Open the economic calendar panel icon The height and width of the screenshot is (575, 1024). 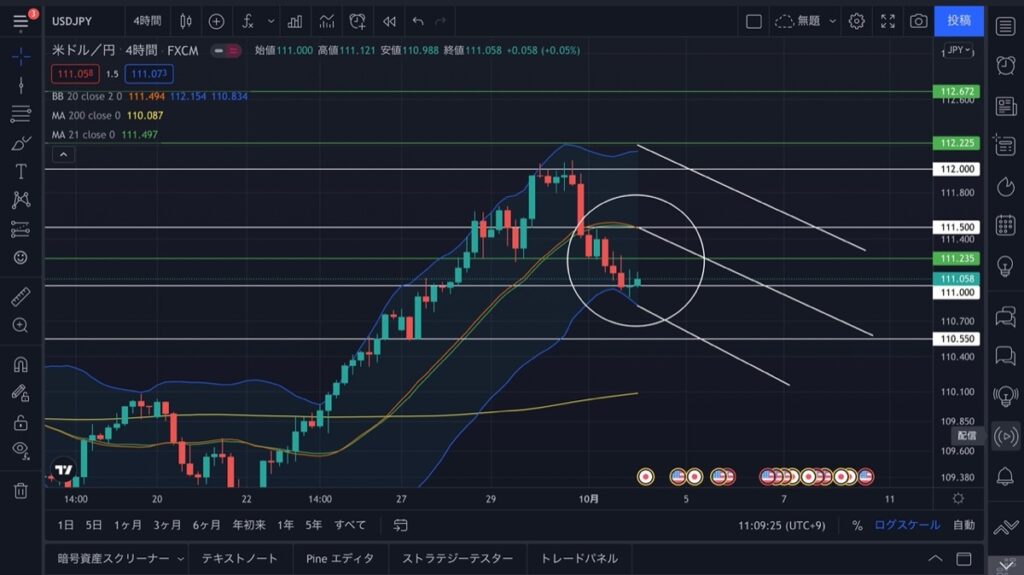[x=1006, y=225]
